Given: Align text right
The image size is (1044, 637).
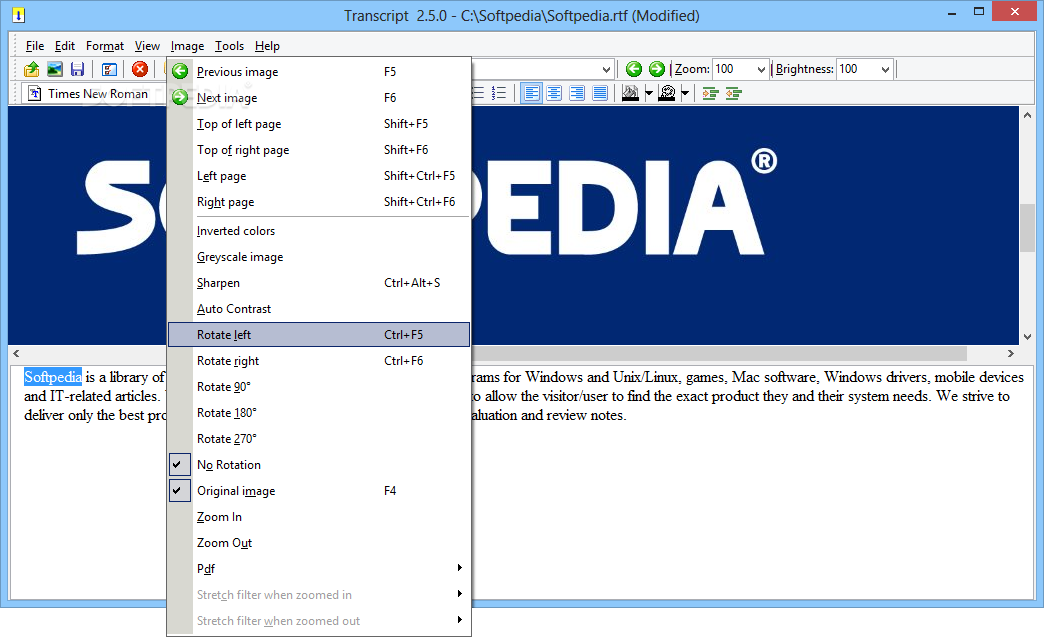Looking at the screenshot, I should 577,93.
